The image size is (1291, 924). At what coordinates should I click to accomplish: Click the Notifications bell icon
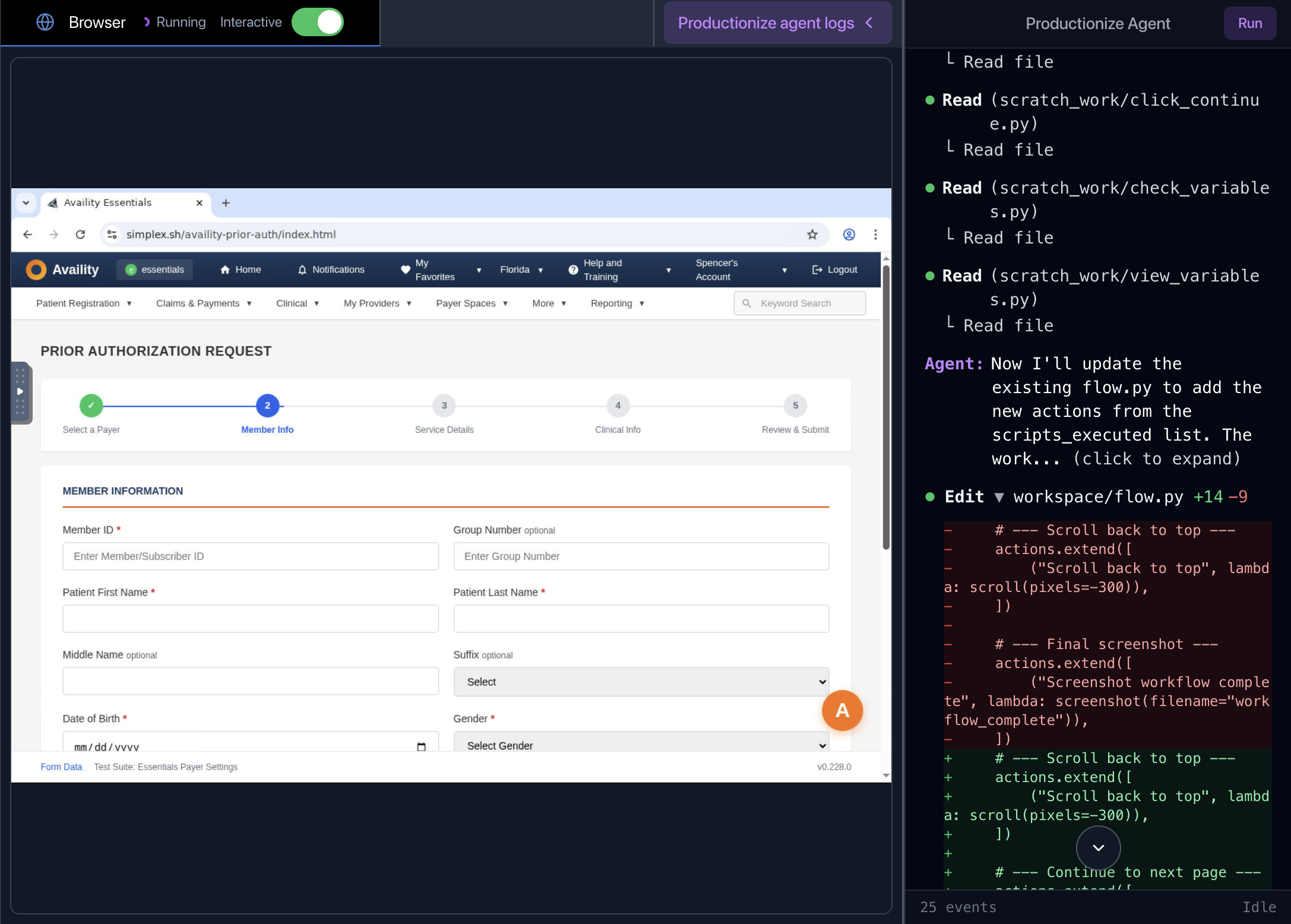pyautogui.click(x=303, y=270)
